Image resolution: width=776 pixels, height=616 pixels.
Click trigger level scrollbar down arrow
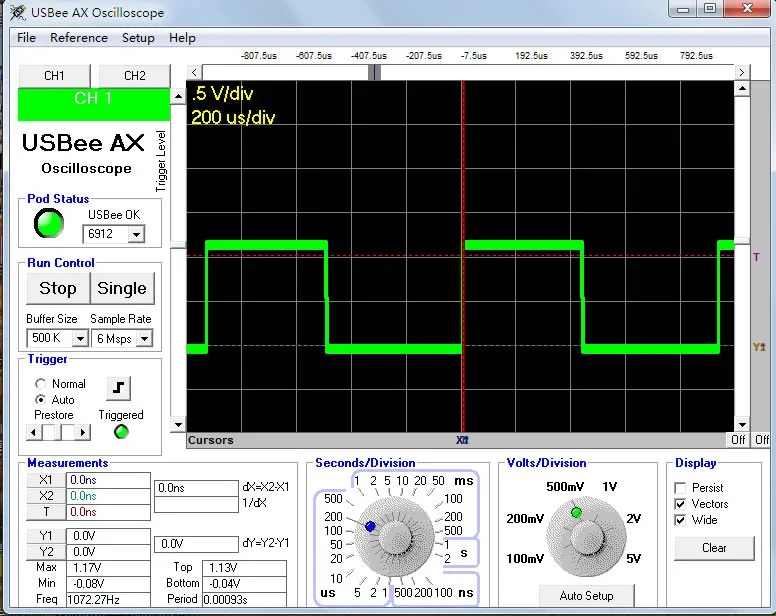pyautogui.click(x=178, y=424)
